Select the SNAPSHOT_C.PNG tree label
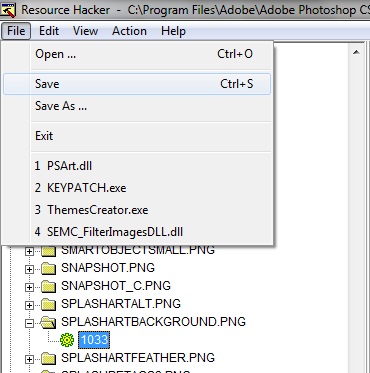The height and width of the screenshot is (373, 370). [116, 286]
